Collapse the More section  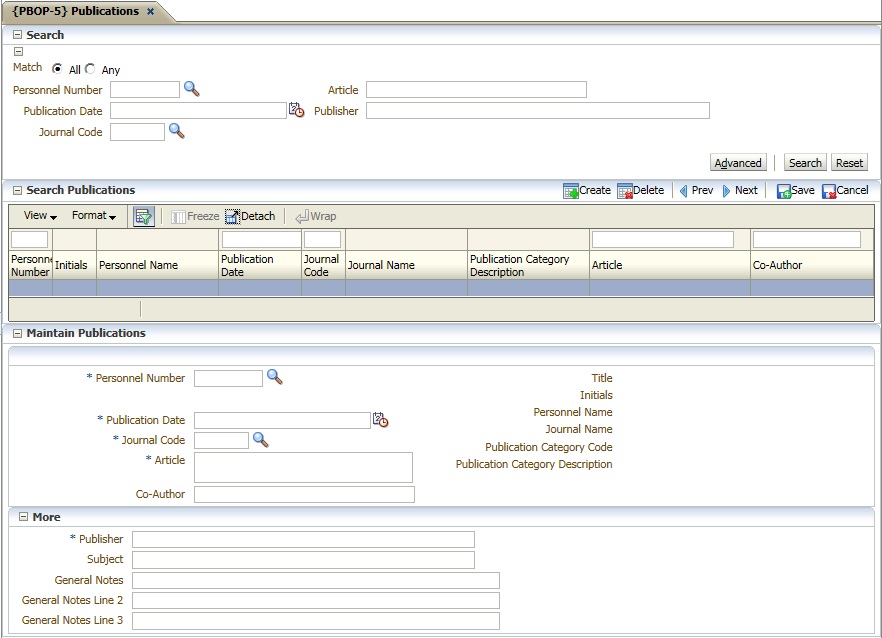point(23,517)
